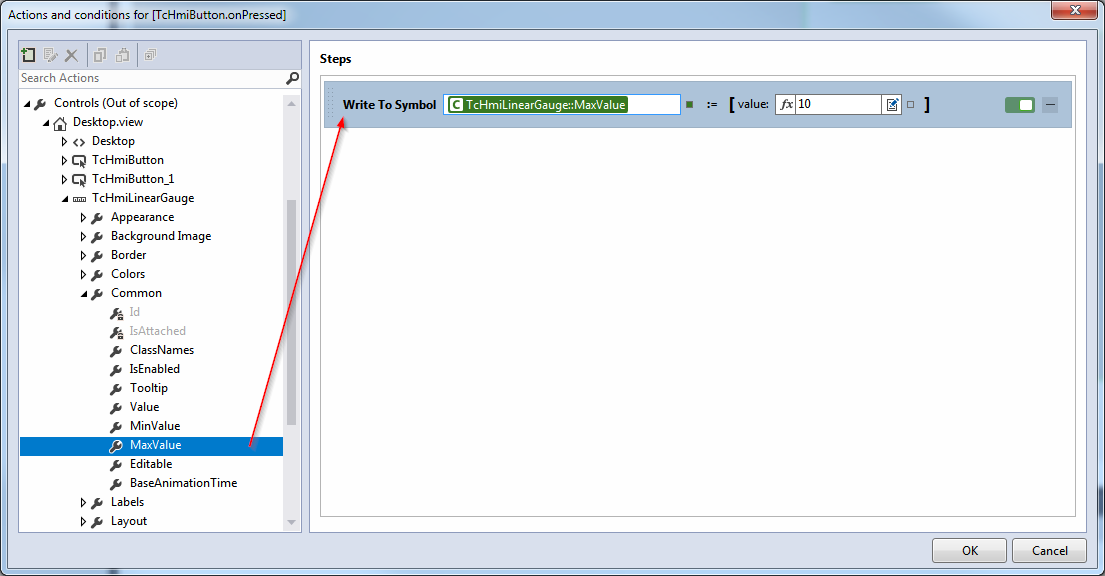Open the value binding editor icon
Viewport: 1105px width, 576px height.
[x=891, y=104]
